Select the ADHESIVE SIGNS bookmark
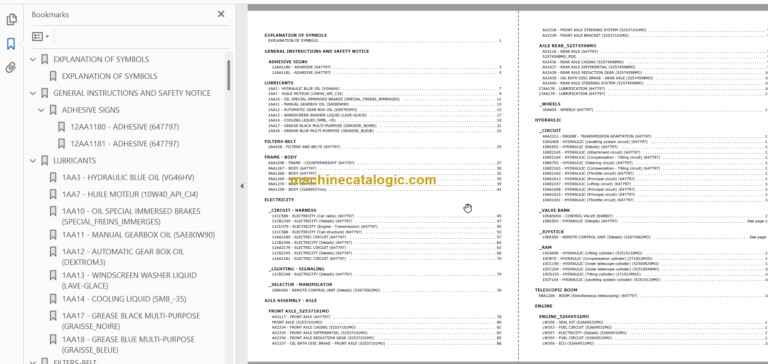 coord(91,110)
